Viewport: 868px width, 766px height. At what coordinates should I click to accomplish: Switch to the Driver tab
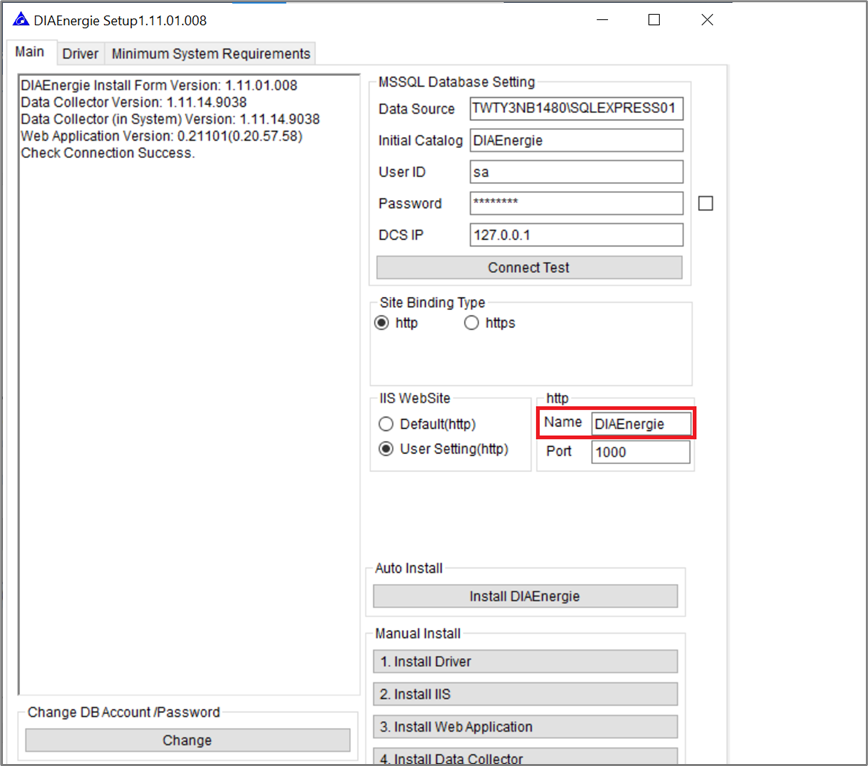[x=80, y=53]
